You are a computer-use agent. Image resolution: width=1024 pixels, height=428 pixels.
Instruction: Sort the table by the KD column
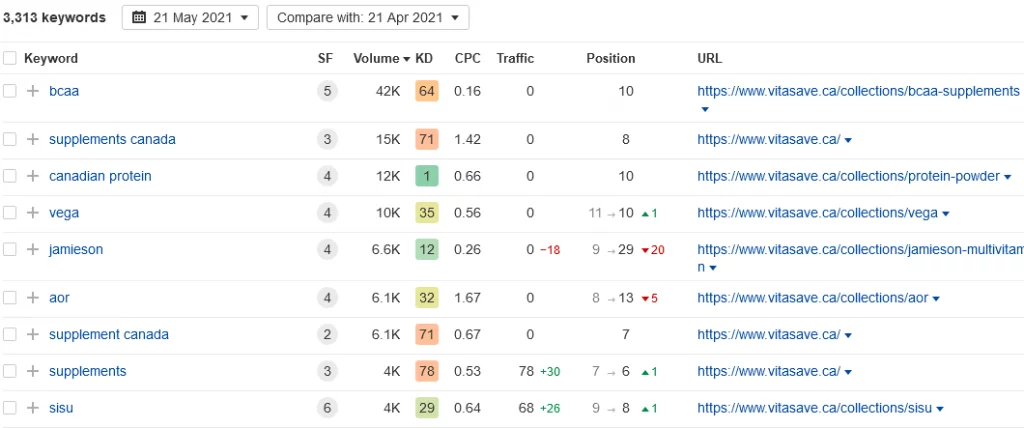pyautogui.click(x=424, y=58)
